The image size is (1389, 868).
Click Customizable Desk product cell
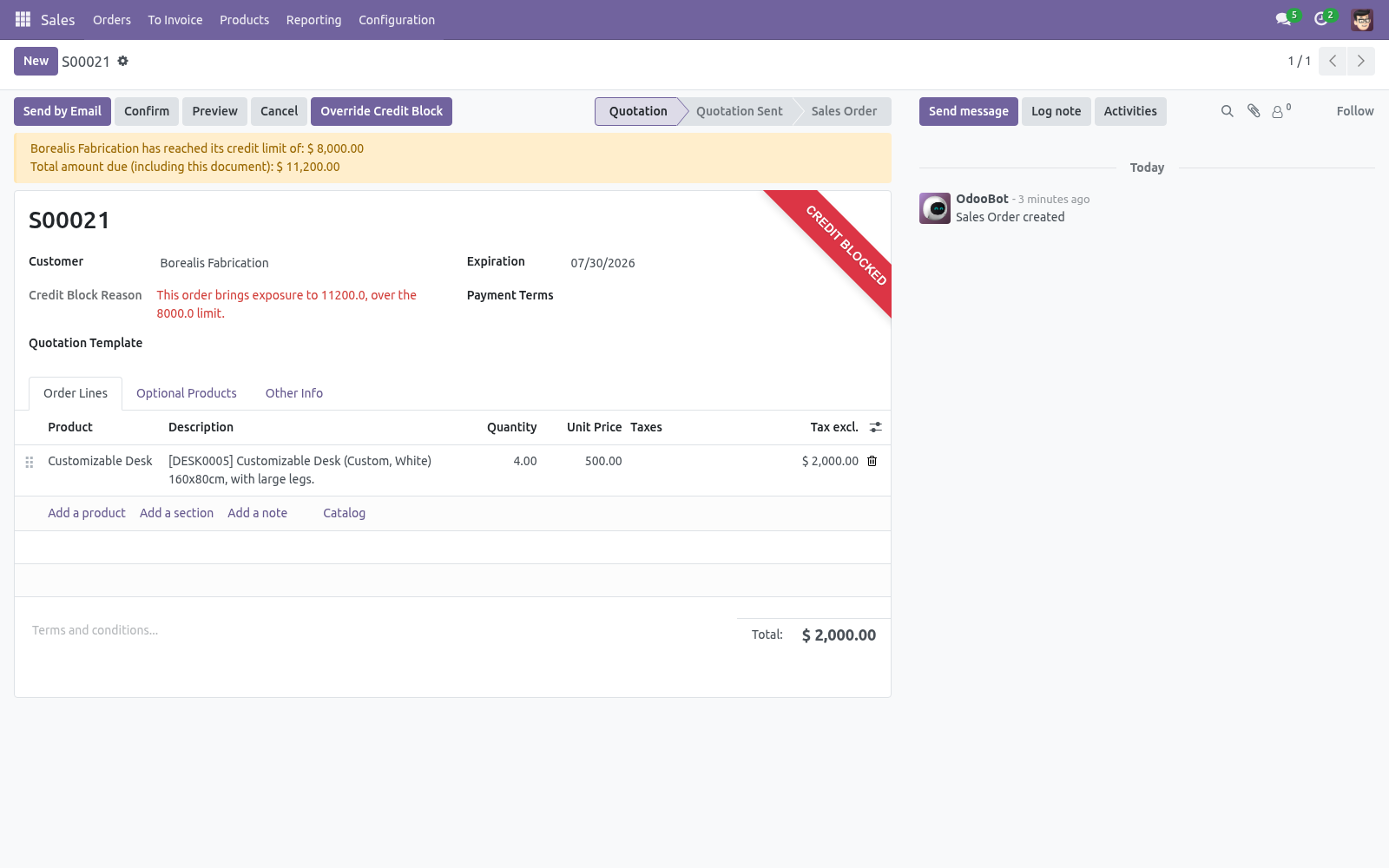pos(100,461)
